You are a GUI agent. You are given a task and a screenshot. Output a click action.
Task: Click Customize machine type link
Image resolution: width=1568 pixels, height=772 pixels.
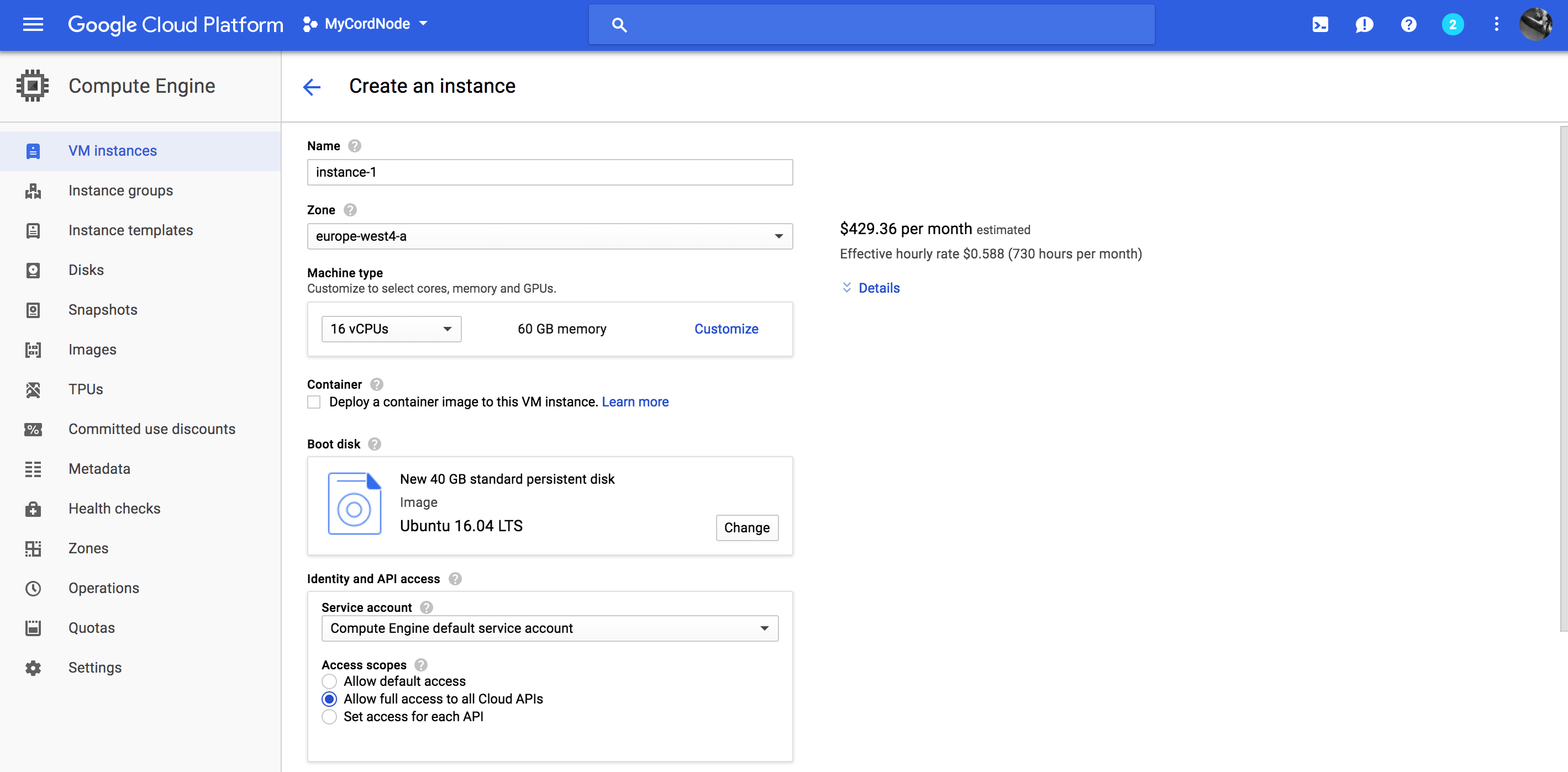pos(726,329)
